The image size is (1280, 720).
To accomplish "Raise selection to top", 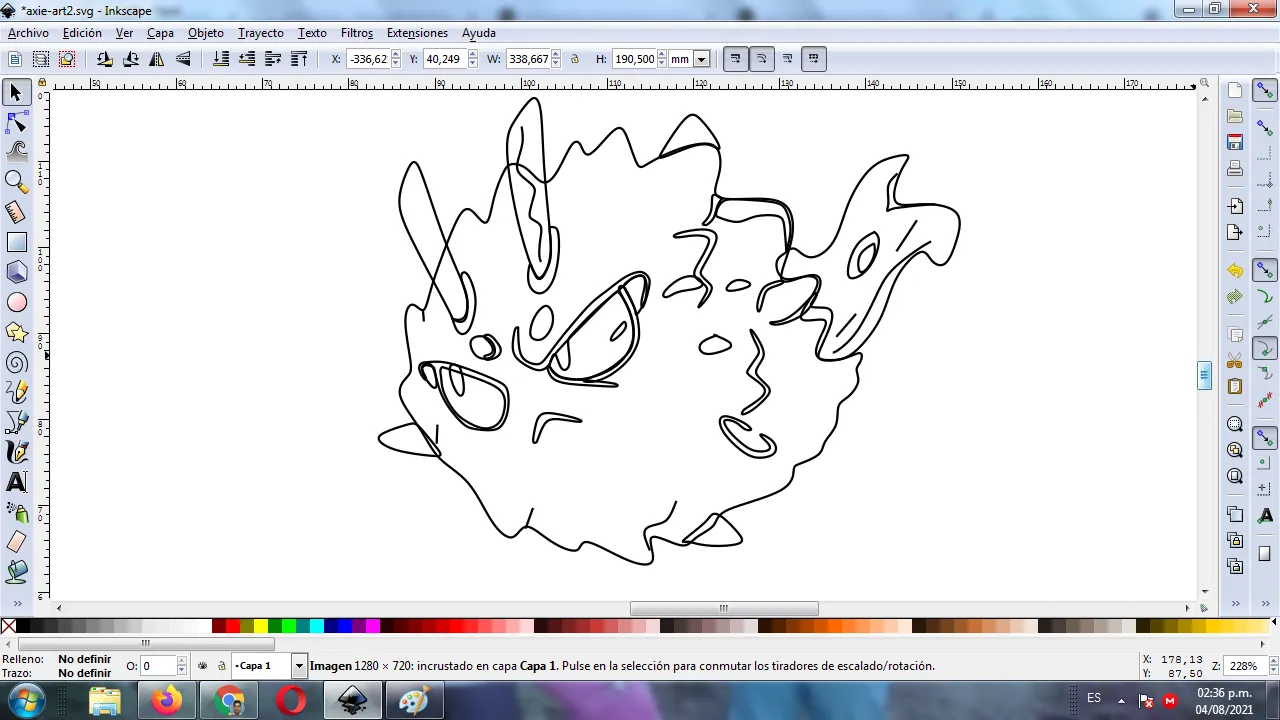I will tap(299, 59).
